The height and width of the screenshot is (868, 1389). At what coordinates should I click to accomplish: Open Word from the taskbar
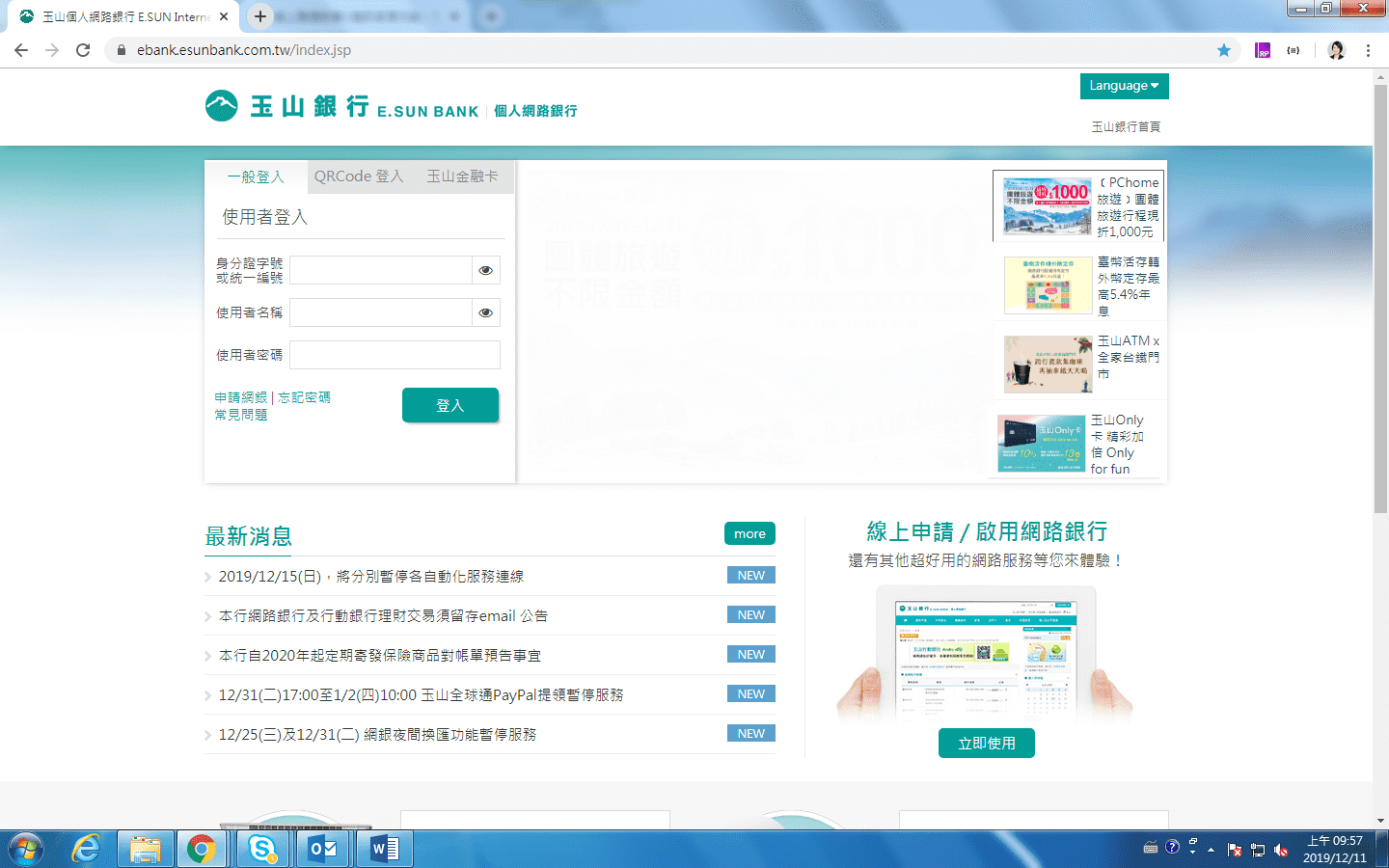[384, 849]
